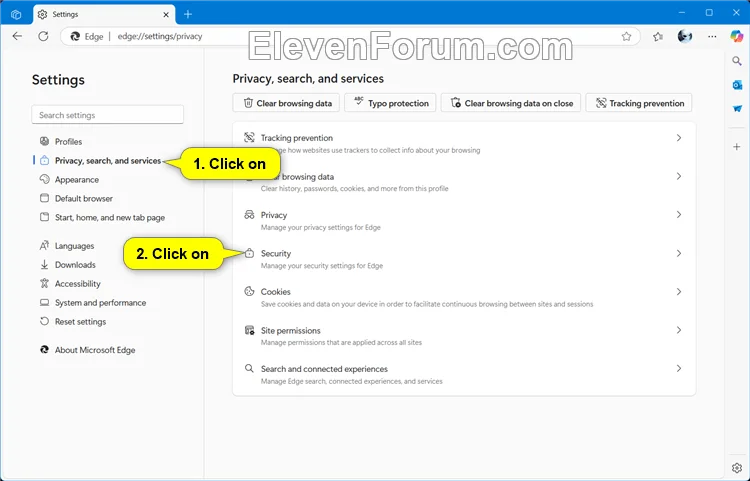750x481 pixels.
Task: Click 'Manage your privacy settings for Edge' text
Action: [x=320, y=228]
